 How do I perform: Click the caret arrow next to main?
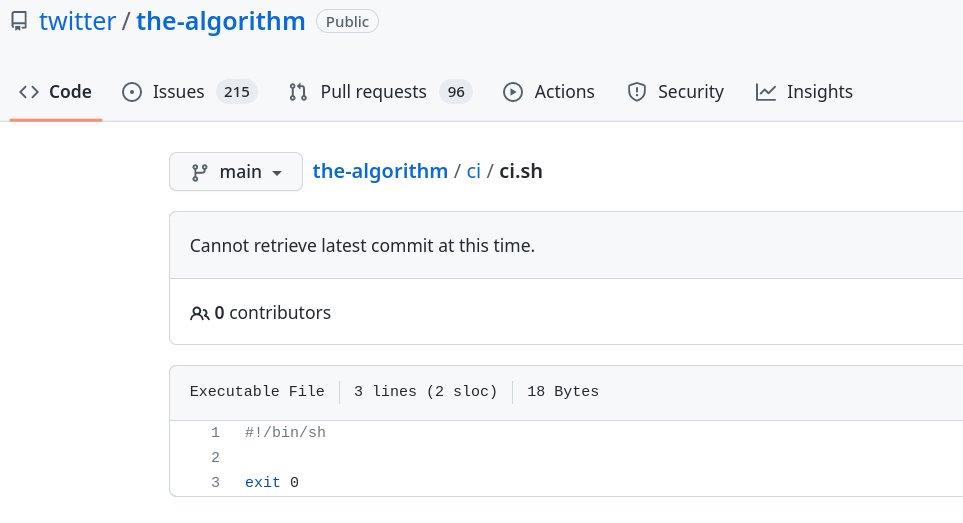point(277,173)
